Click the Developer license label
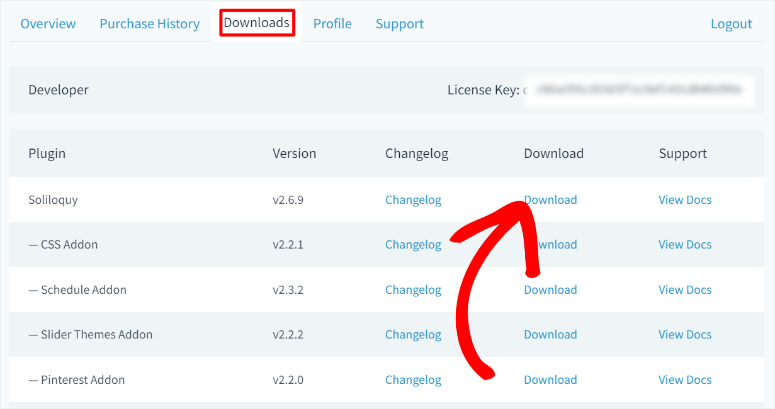 pyautogui.click(x=58, y=90)
